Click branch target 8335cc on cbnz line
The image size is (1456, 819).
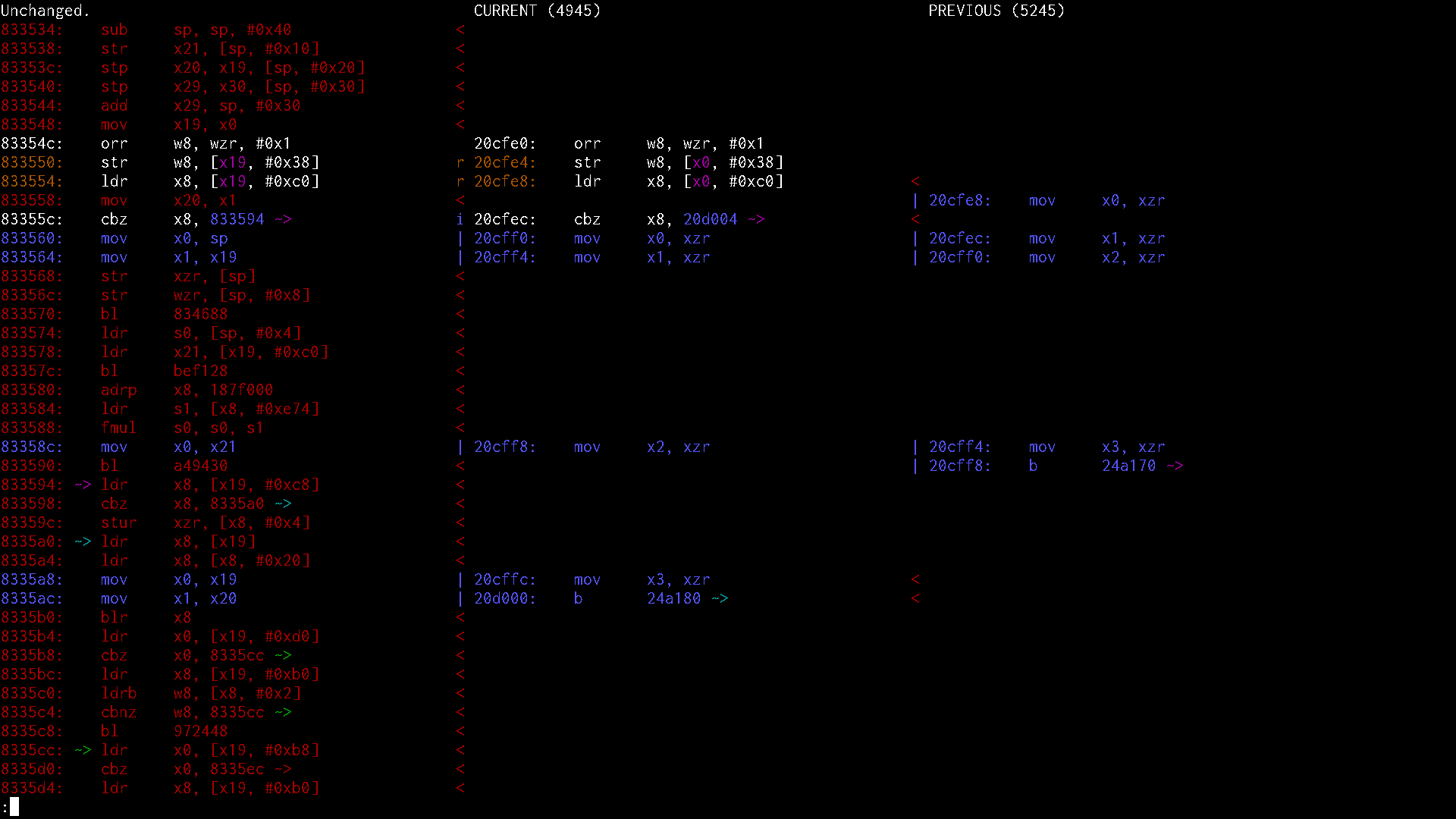[237, 712]
